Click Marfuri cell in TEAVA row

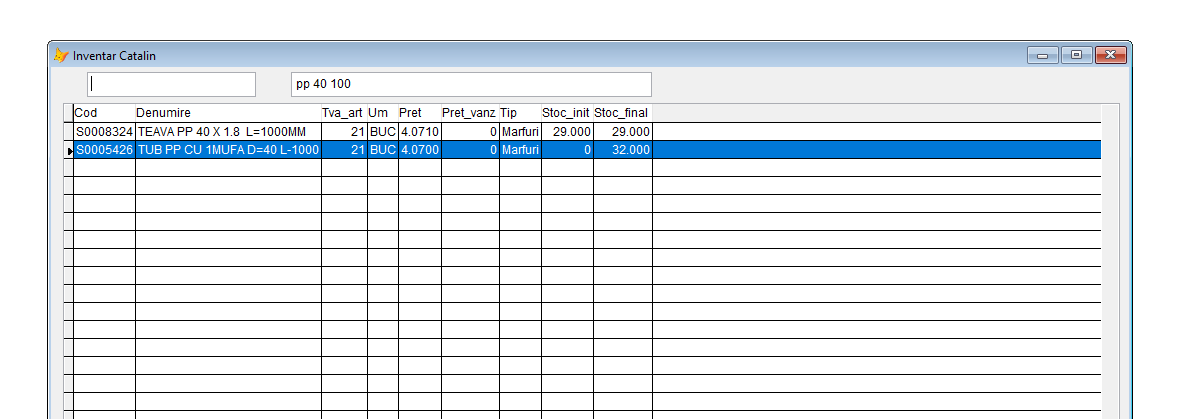pyautogui.click(x=520, y=132)
